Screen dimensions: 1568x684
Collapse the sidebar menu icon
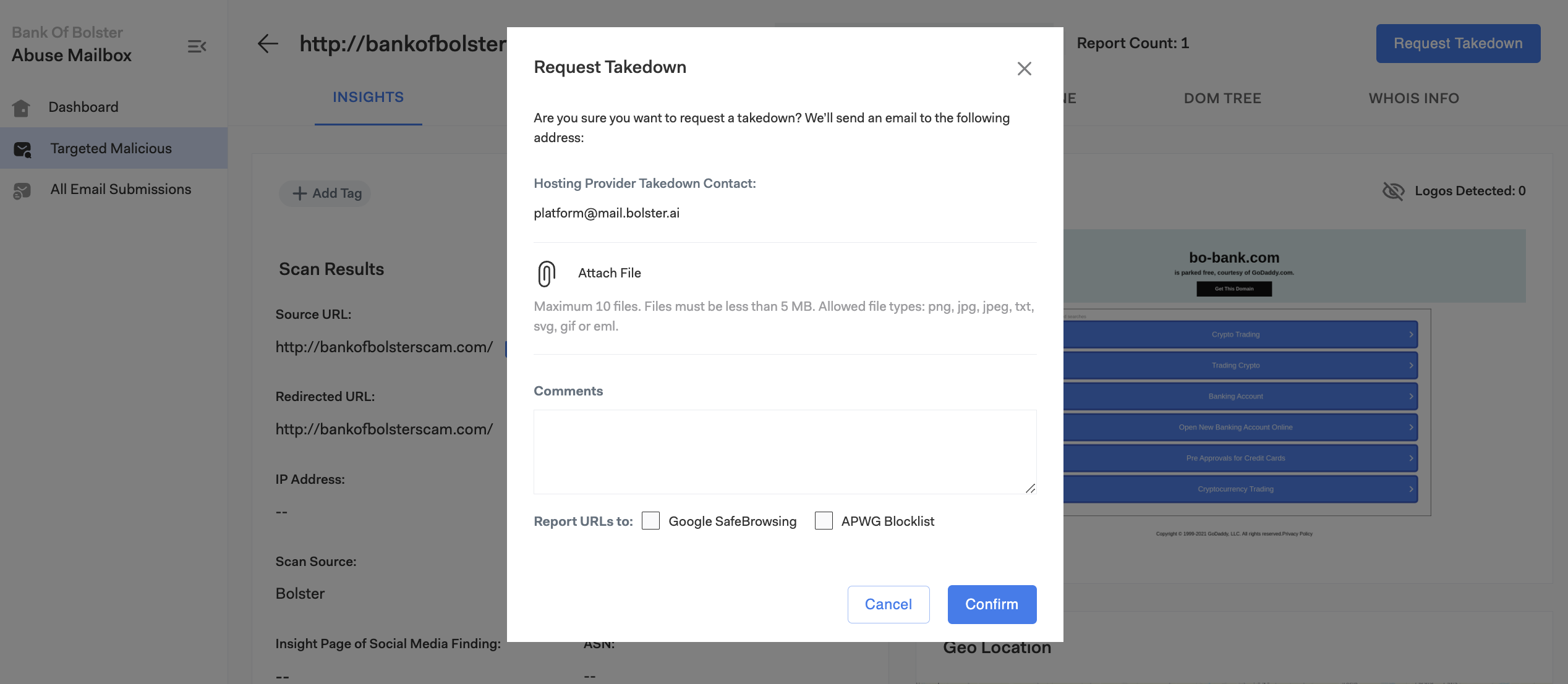(197, 46)
